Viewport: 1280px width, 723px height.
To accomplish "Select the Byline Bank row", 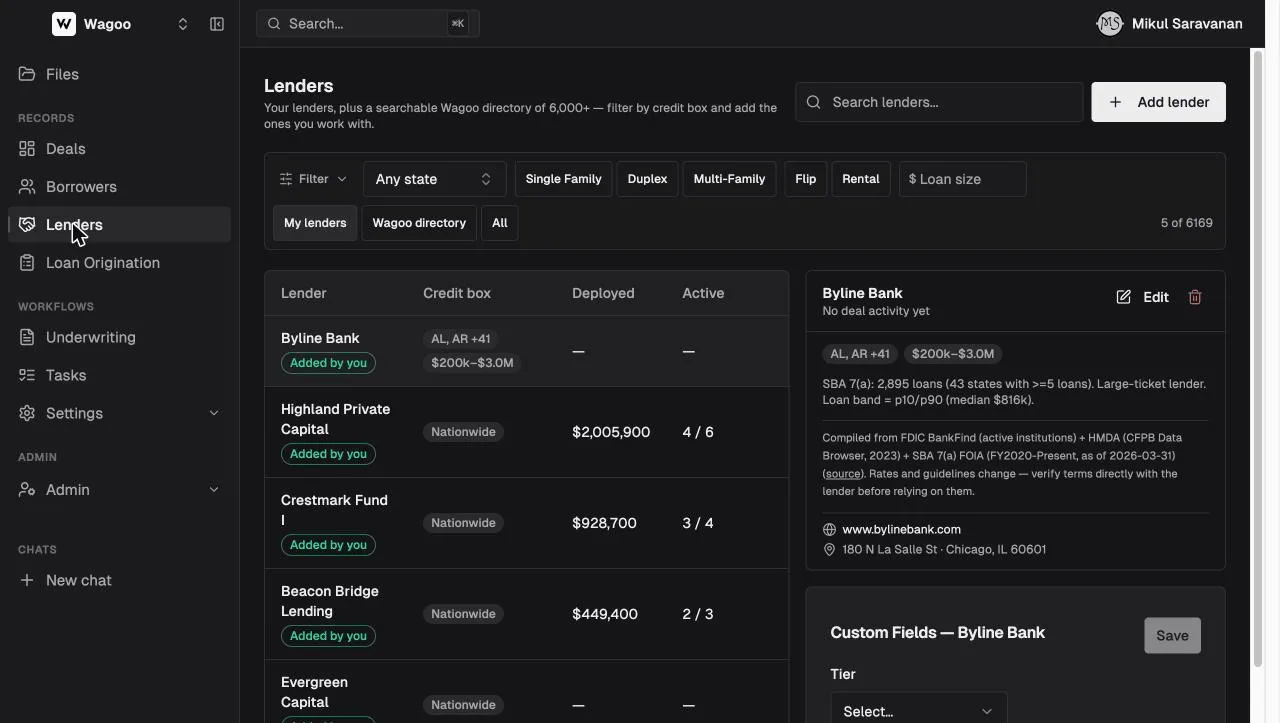I will 526,351.
